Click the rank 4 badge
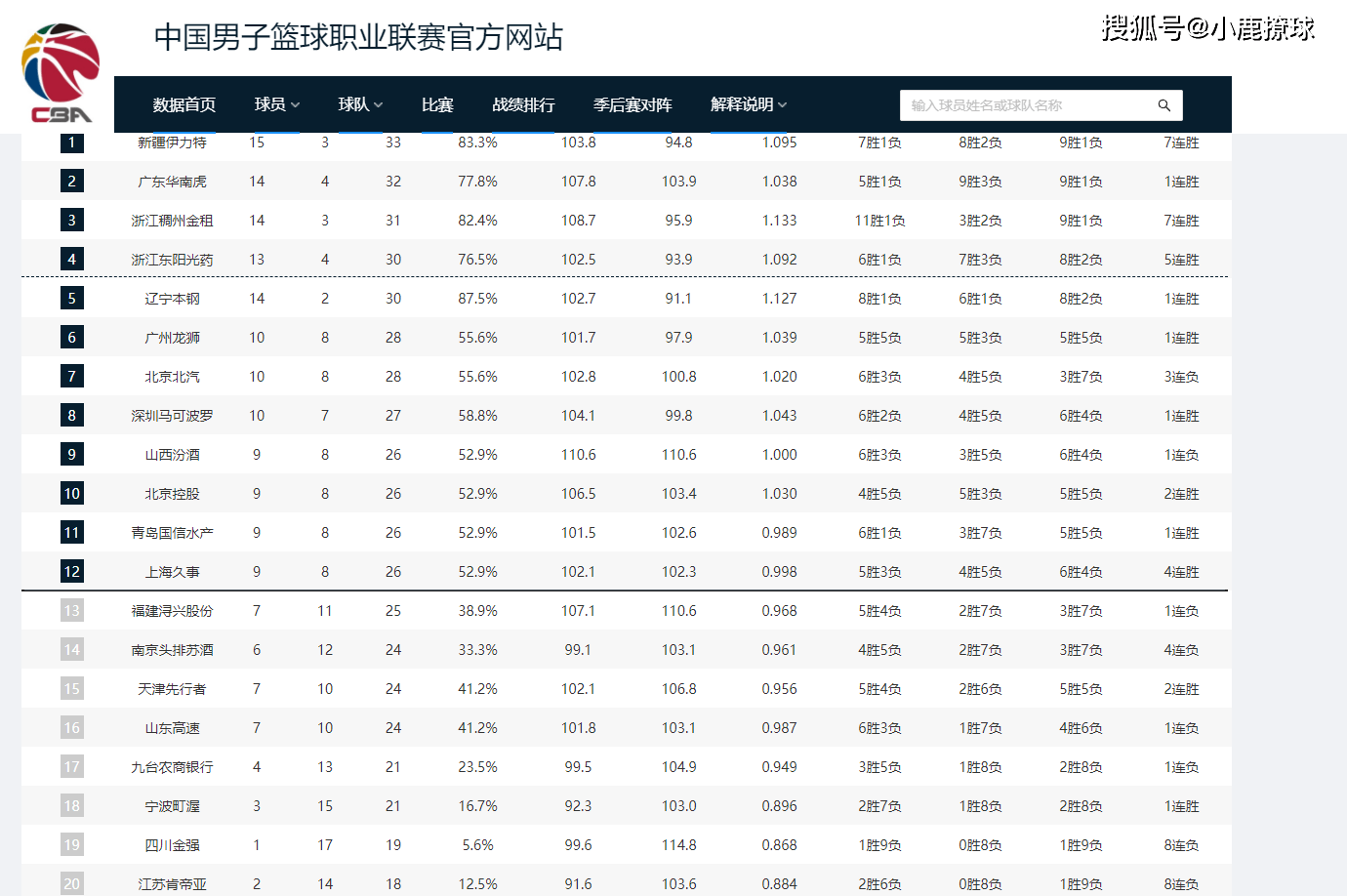Screen dimensions: 1347x896 (x=71, y=259)
